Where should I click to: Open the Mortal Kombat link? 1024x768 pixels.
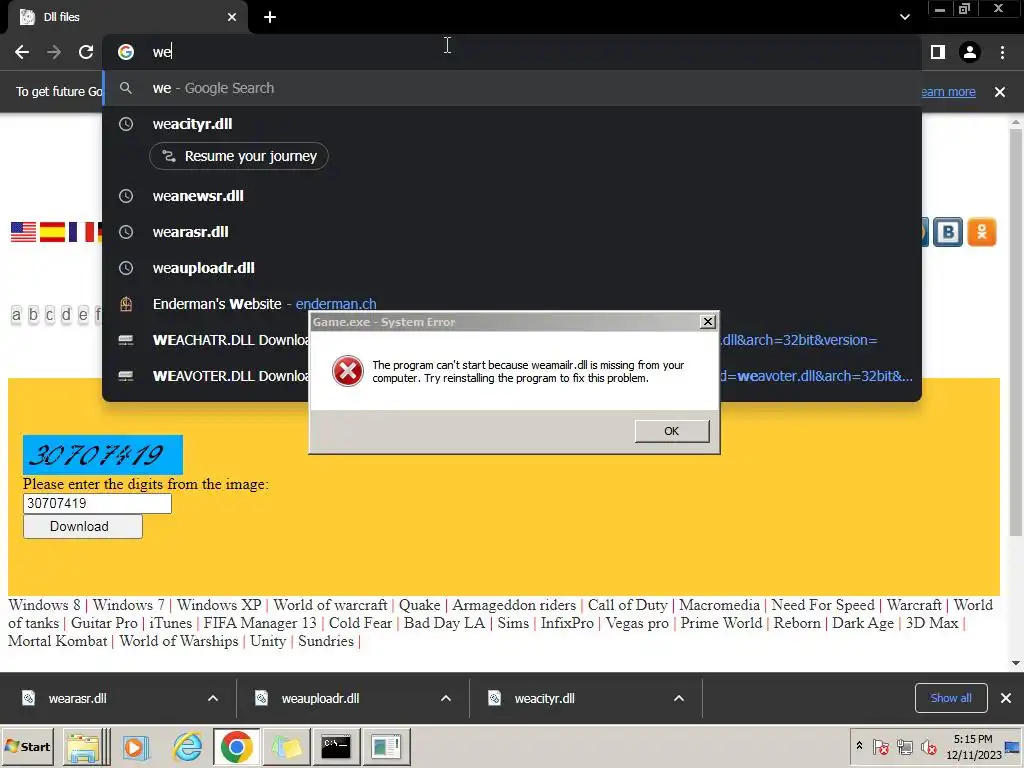[57, 641]
